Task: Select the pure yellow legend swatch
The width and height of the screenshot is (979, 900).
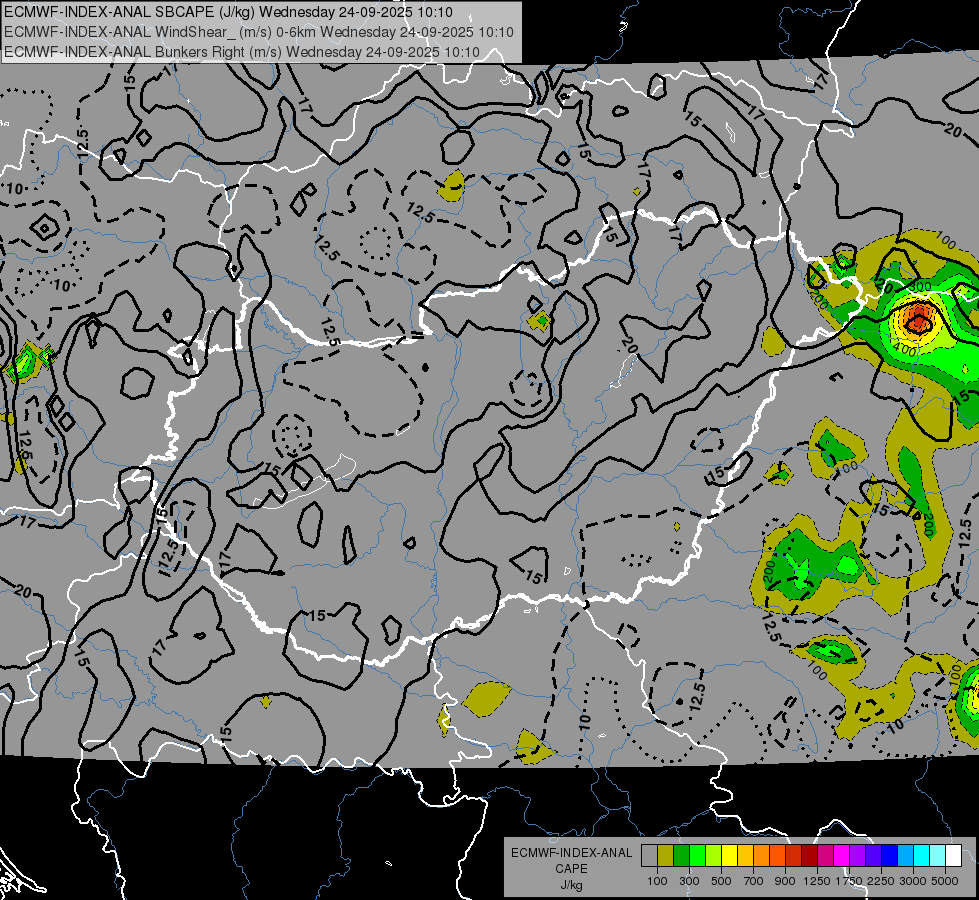Action: click(x=730, y=856)
